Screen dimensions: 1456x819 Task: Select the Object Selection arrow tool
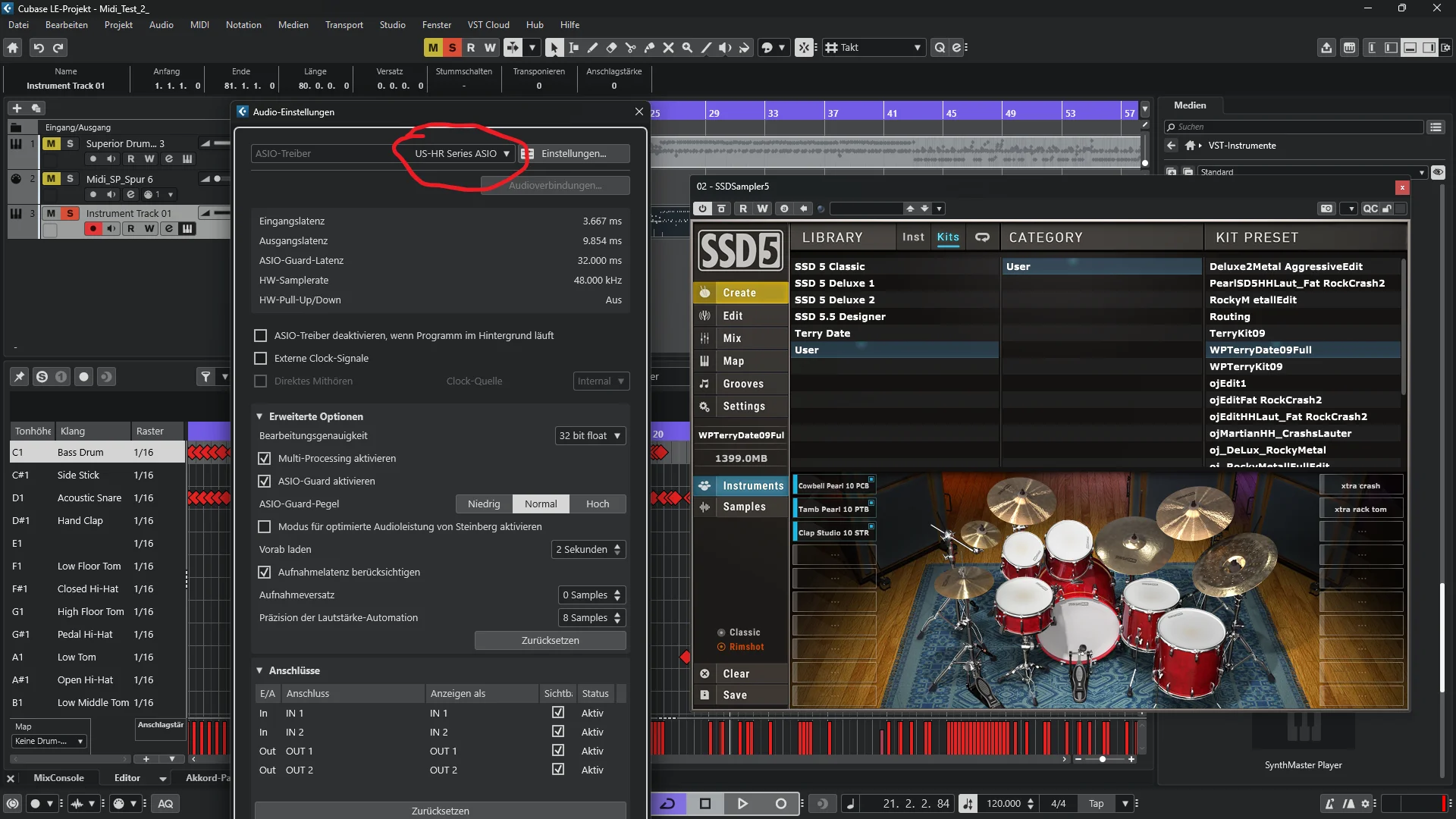point(554,48)
